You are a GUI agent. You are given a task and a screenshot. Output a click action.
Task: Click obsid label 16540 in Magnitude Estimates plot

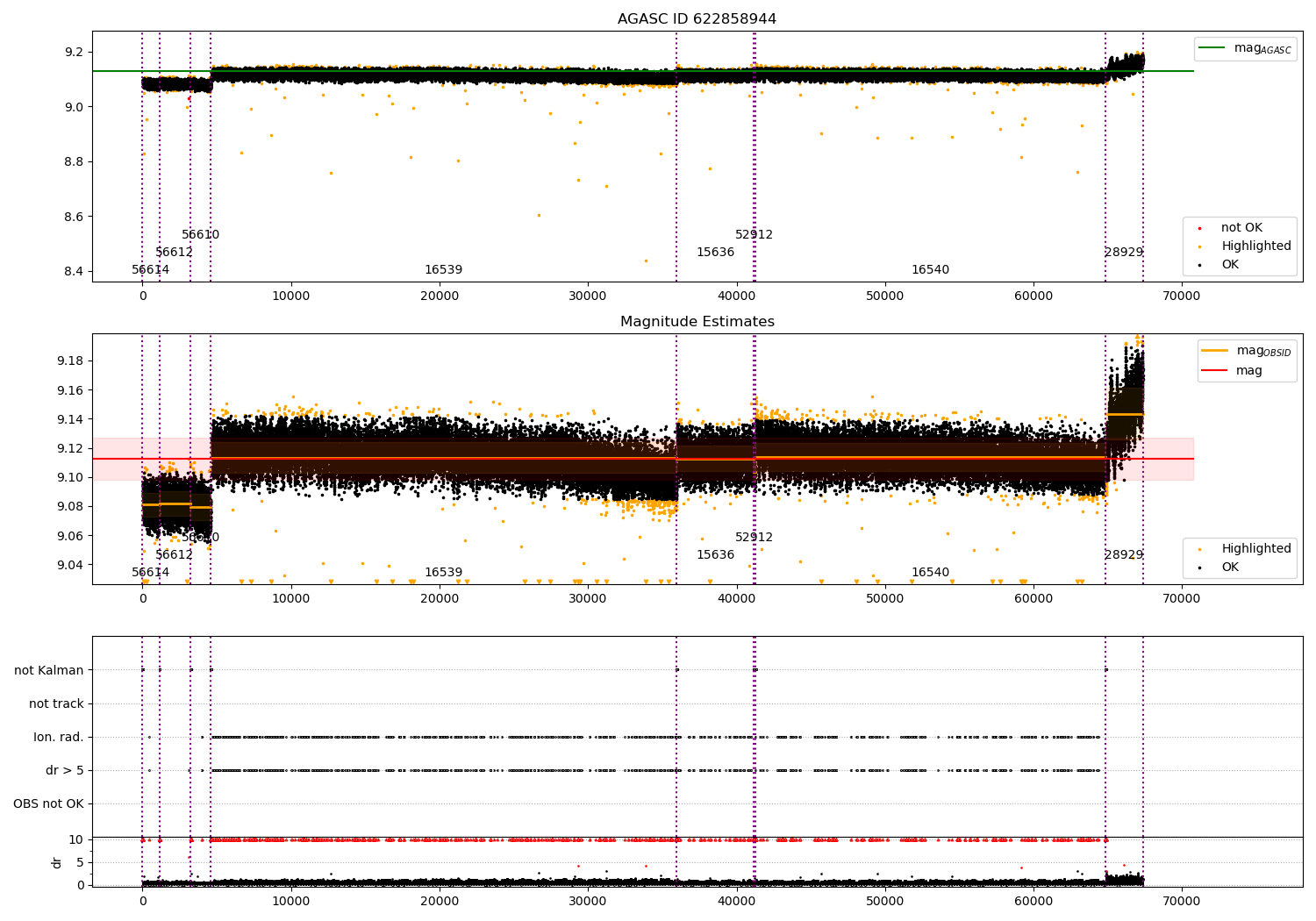(931, 573)
